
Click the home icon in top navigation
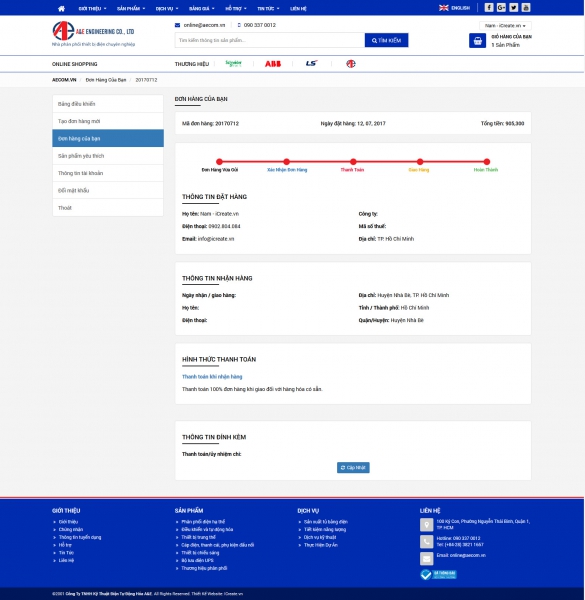61,8
